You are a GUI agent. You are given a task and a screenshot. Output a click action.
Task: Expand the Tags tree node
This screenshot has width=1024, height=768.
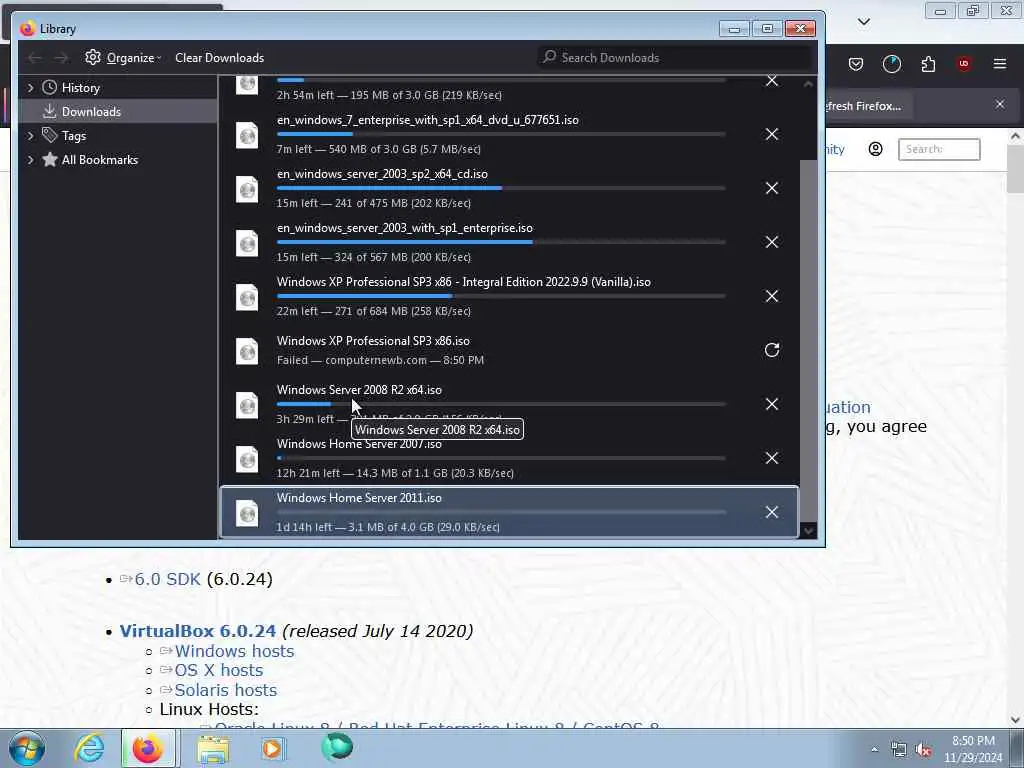coord(30,136)
